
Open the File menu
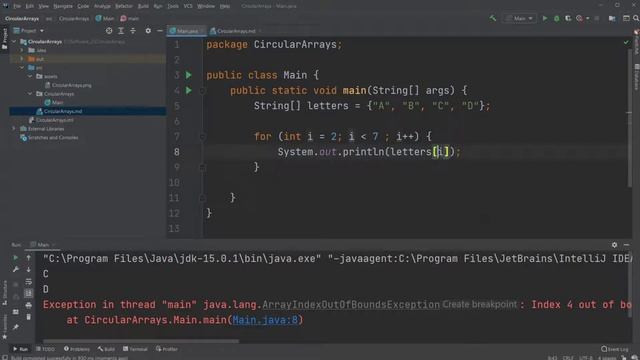pos(17,6)
